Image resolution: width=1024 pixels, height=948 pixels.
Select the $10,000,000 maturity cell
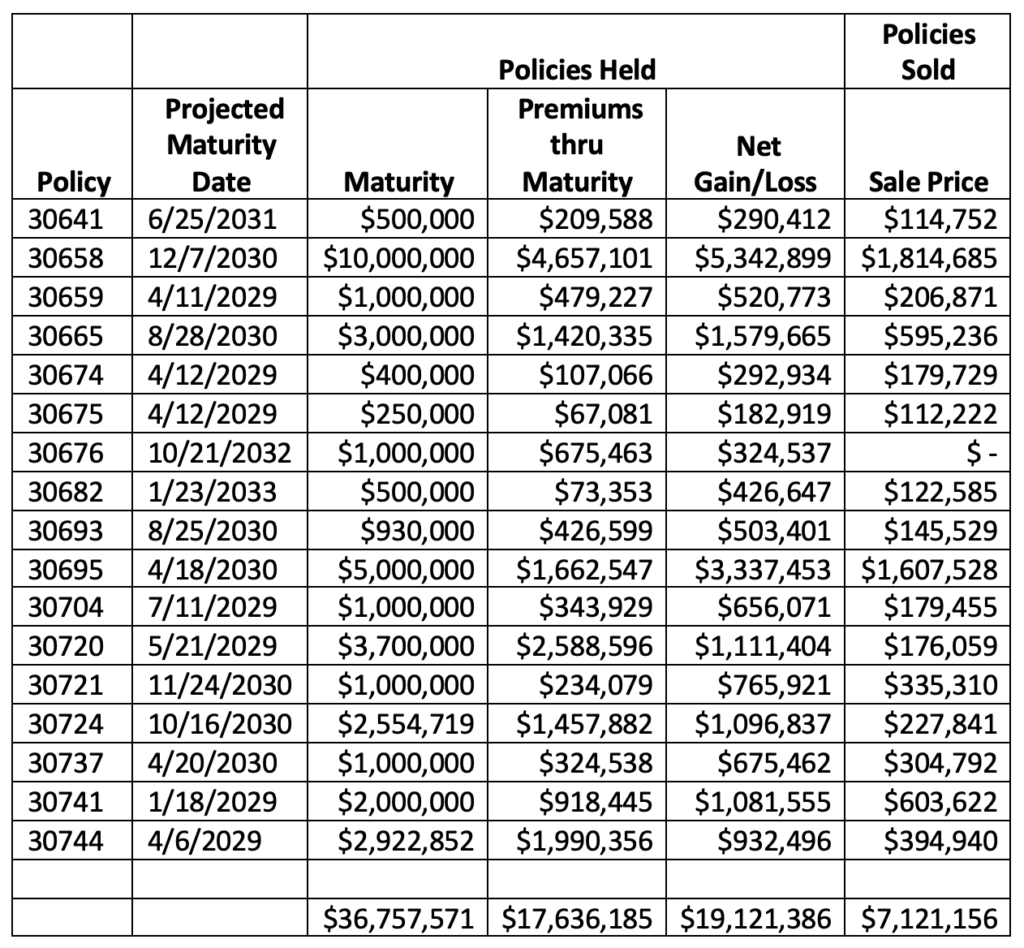(398, 258)
